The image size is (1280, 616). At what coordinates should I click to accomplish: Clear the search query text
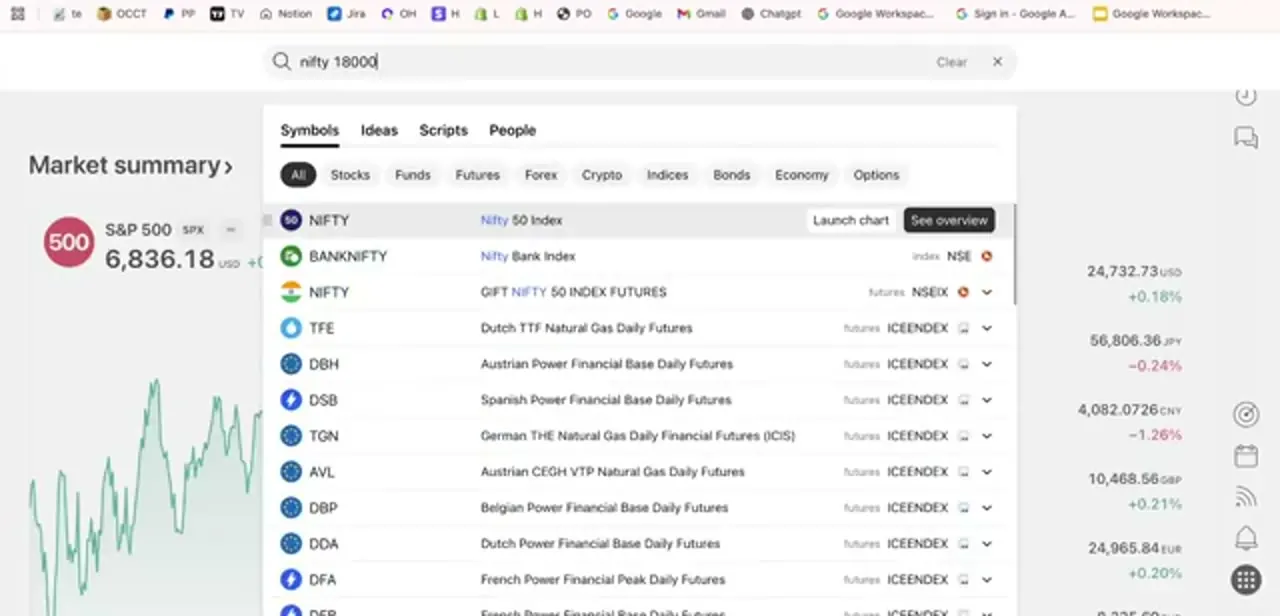click(952, 62)
